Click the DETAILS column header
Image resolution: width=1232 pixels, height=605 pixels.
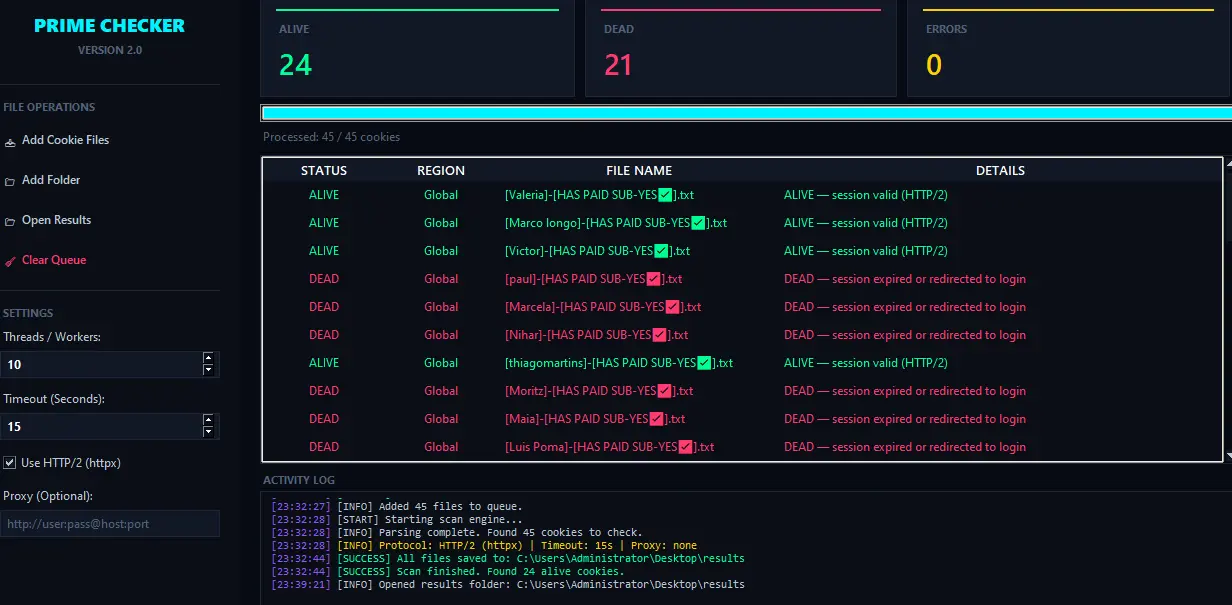[x=1000, y=171]
